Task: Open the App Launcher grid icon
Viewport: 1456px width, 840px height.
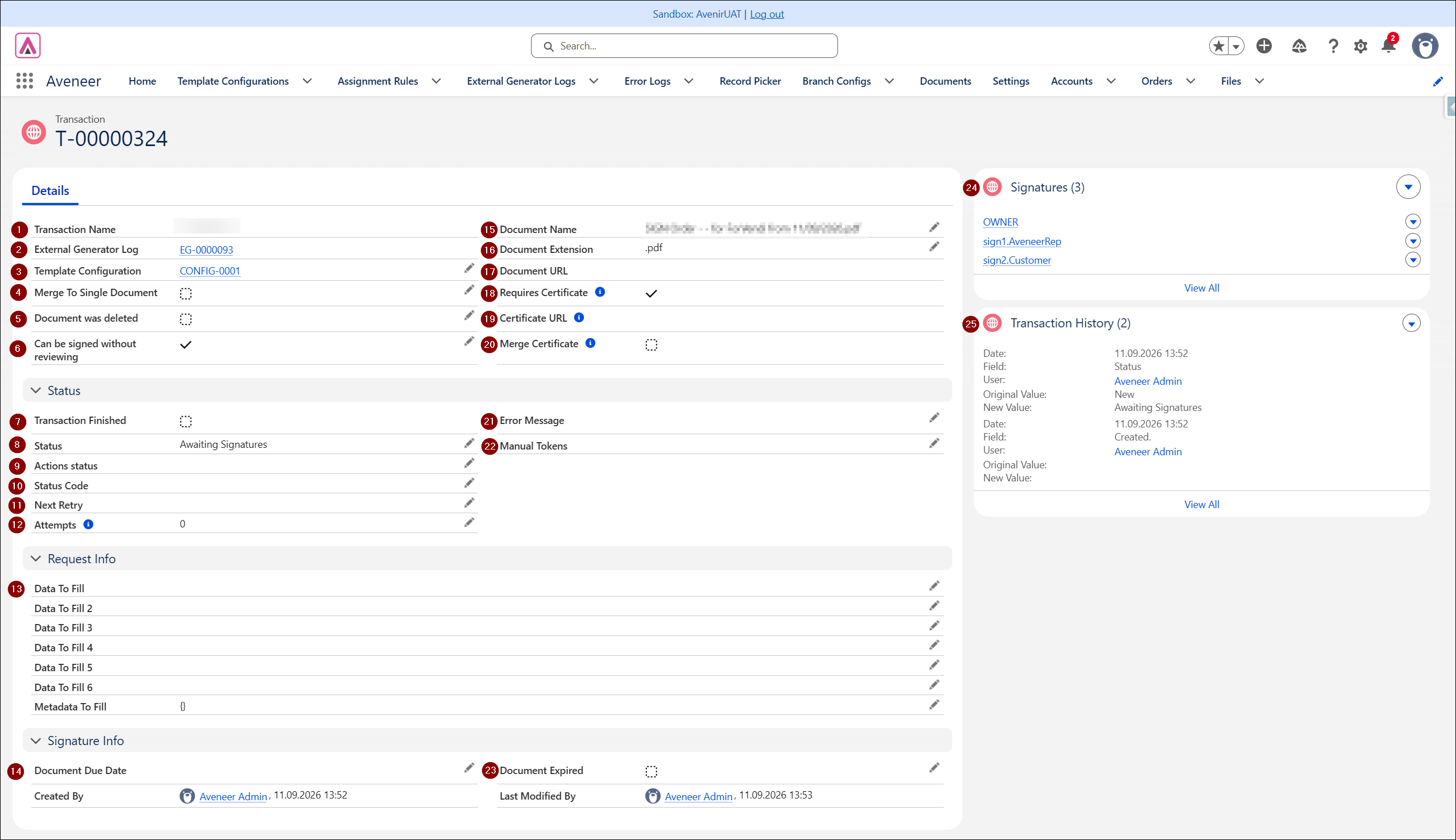Action: tap(24, 81)
